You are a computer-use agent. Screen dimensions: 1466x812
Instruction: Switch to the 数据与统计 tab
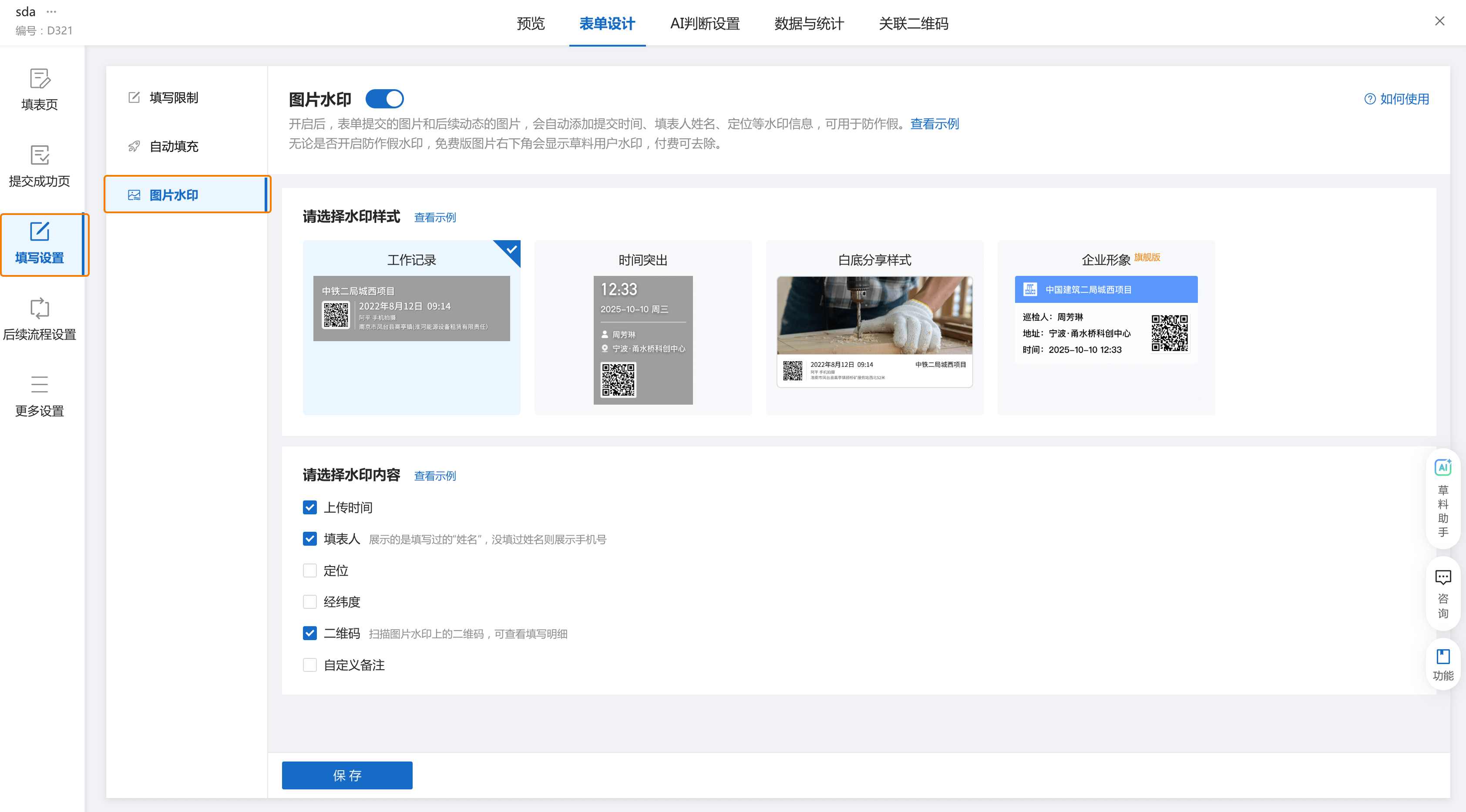coord(809,23)
